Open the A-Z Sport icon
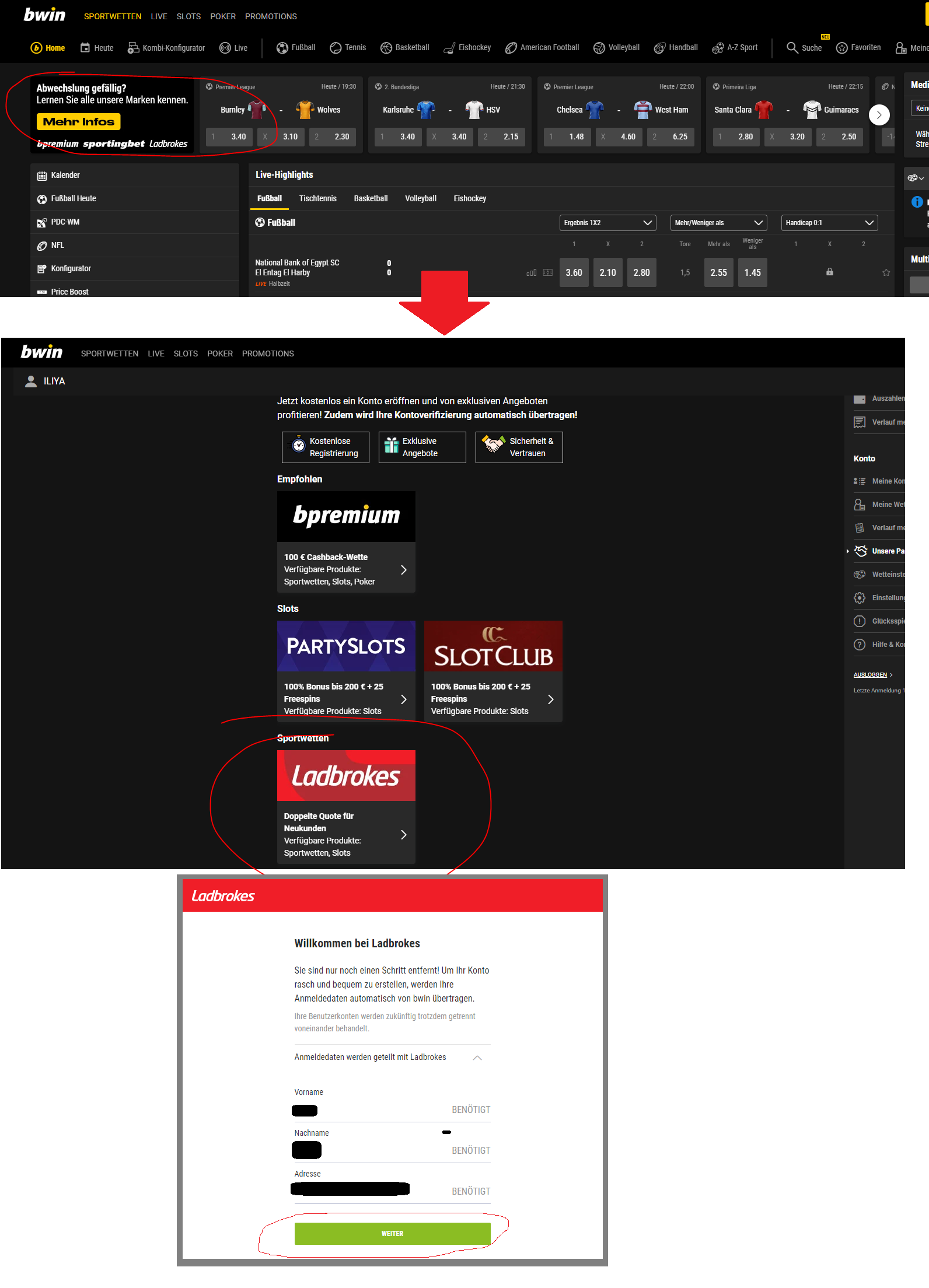Image resolution: width=929 pixels, height=1288 pixels. point(718,48)
